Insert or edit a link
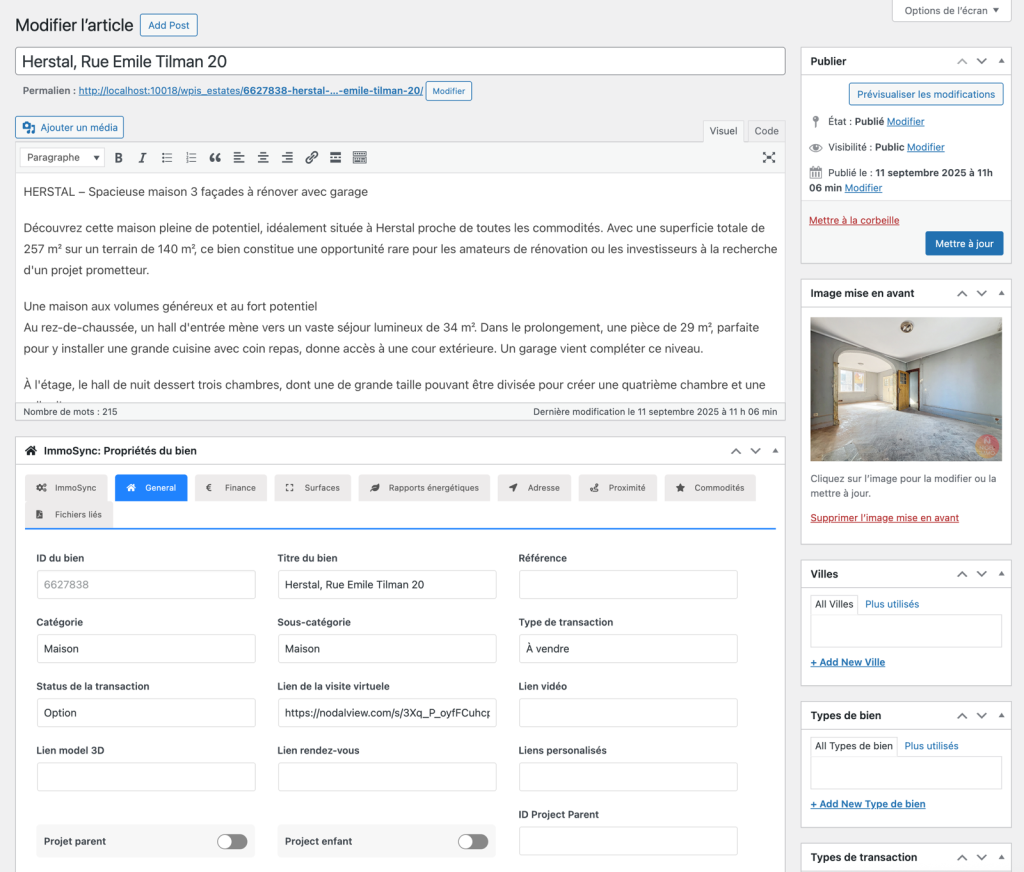1024x872 pixels. [312, 157]
